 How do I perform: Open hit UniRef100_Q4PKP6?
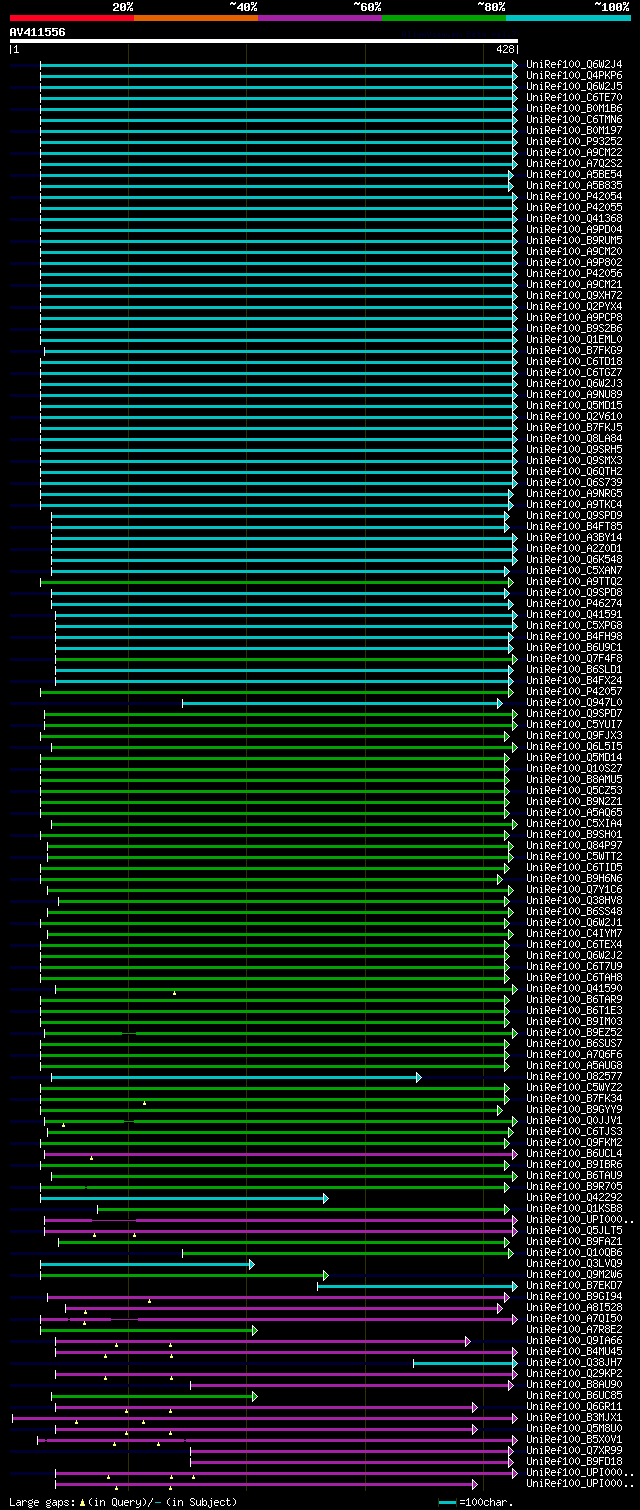[x=574, y=76]
